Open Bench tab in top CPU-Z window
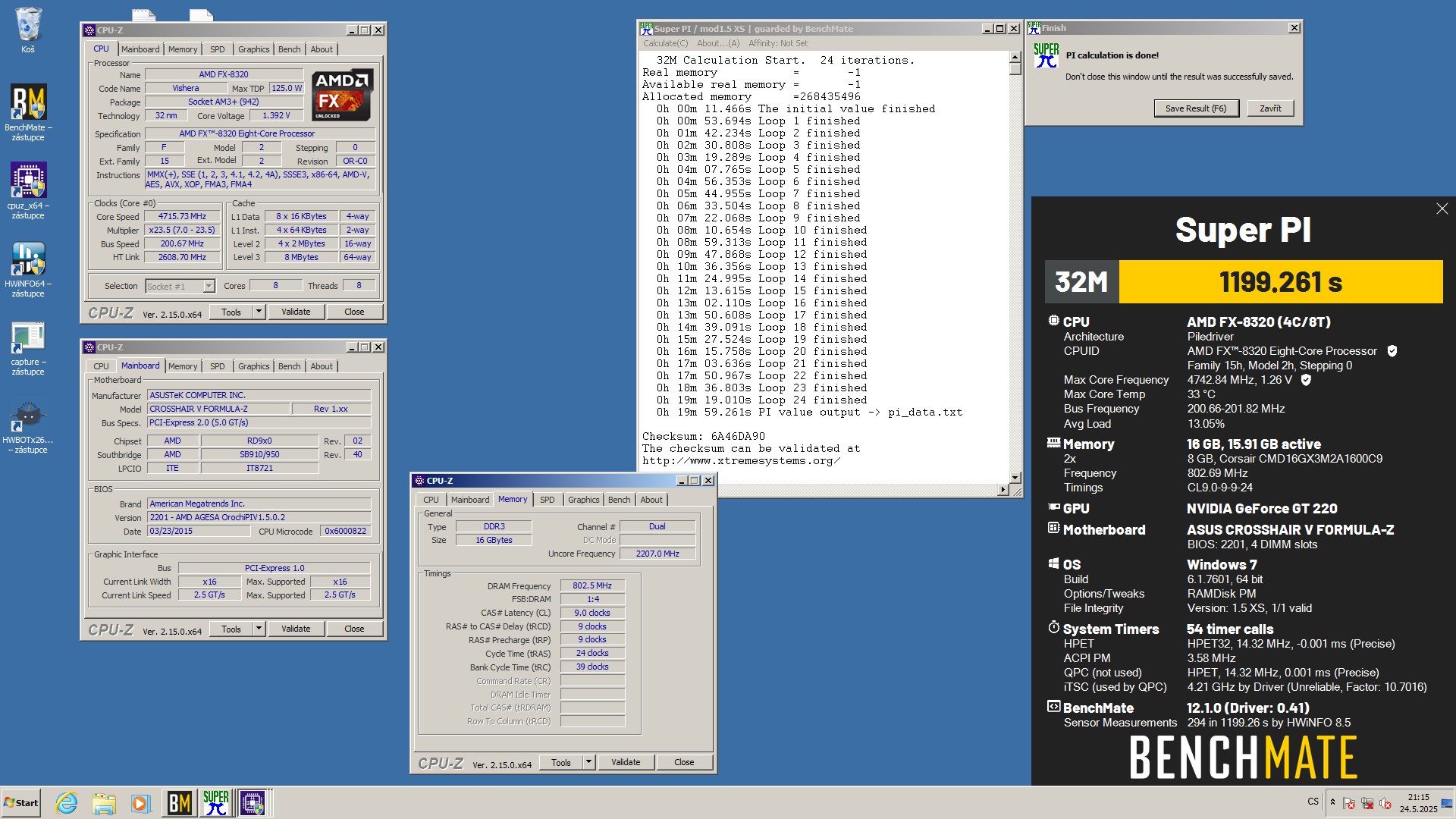Viewport: 1456px width, 819px height. (x=289, y=49)
